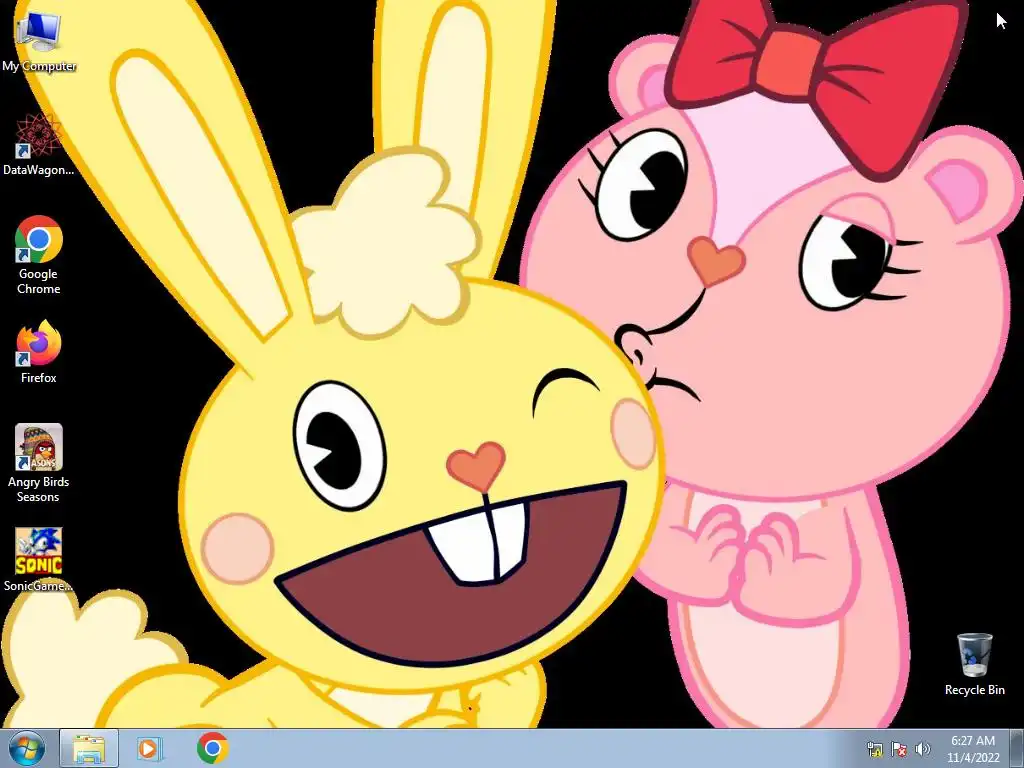Launch Chrome from the taskbar
1024x768 pixels.
(212, 748)
